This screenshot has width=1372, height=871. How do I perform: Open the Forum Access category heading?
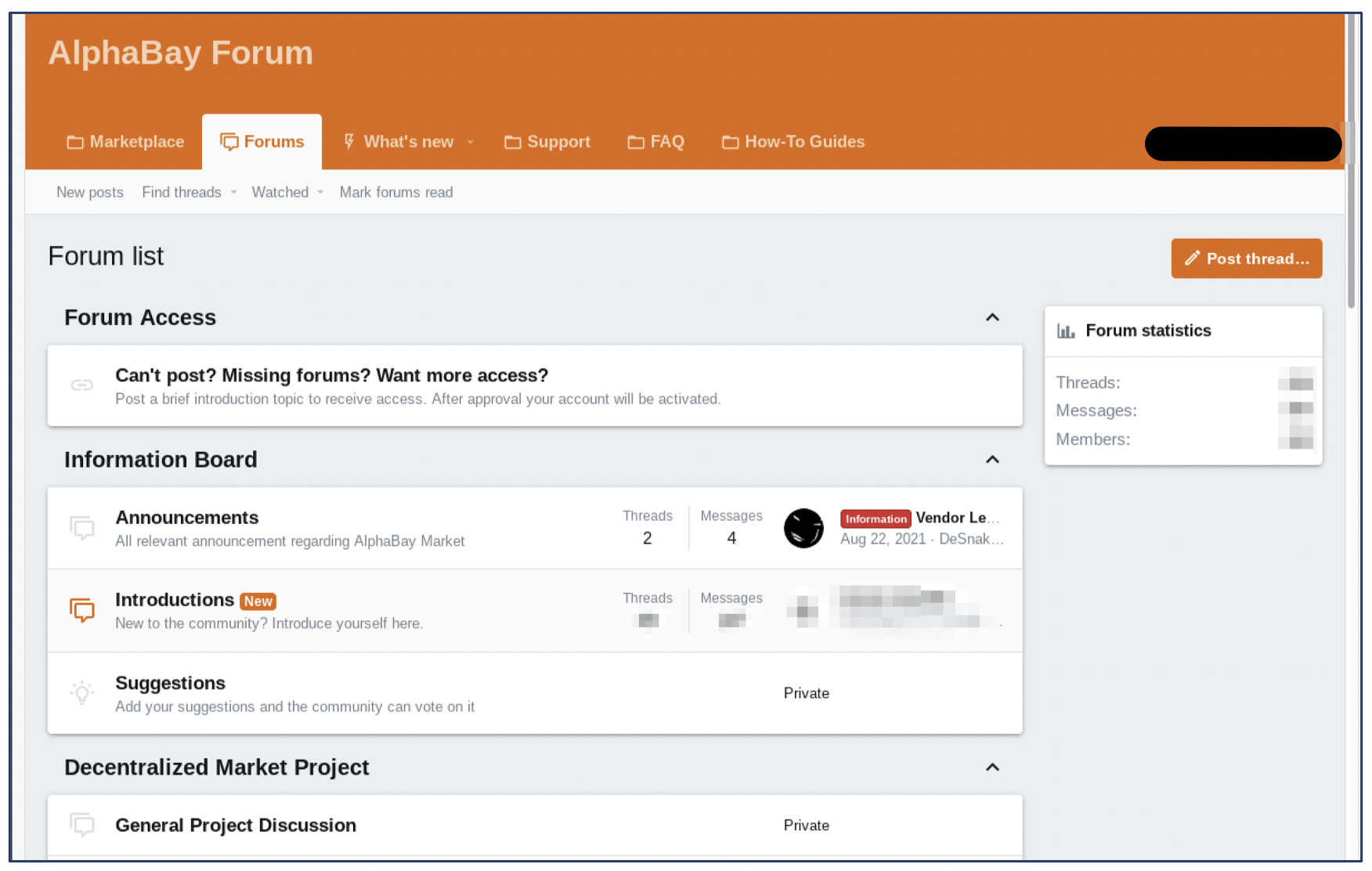(x=140, y=317)
